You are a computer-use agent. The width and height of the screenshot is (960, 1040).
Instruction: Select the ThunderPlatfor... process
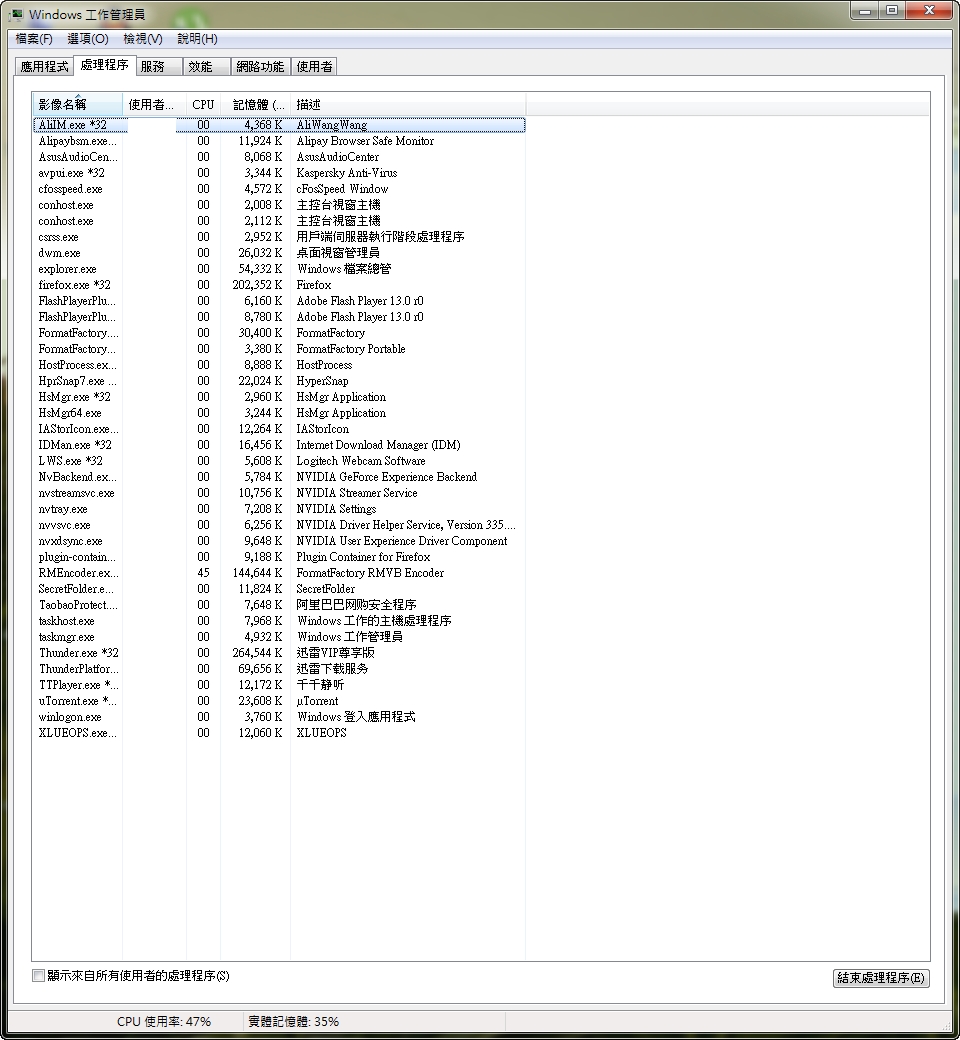(x=279, y=669)
